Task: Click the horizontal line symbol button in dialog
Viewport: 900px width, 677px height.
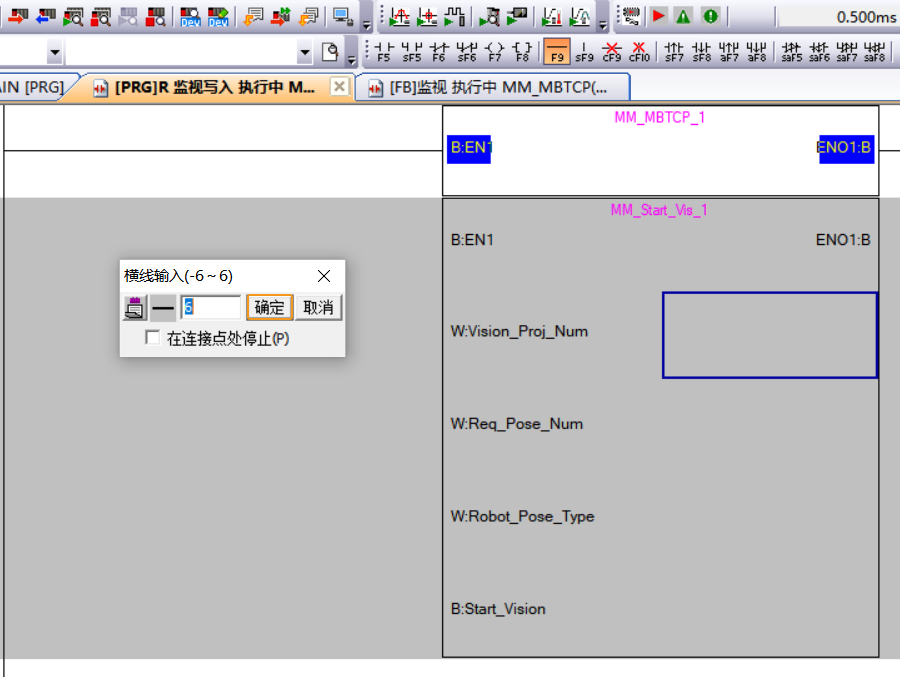Action: (163, 308)
